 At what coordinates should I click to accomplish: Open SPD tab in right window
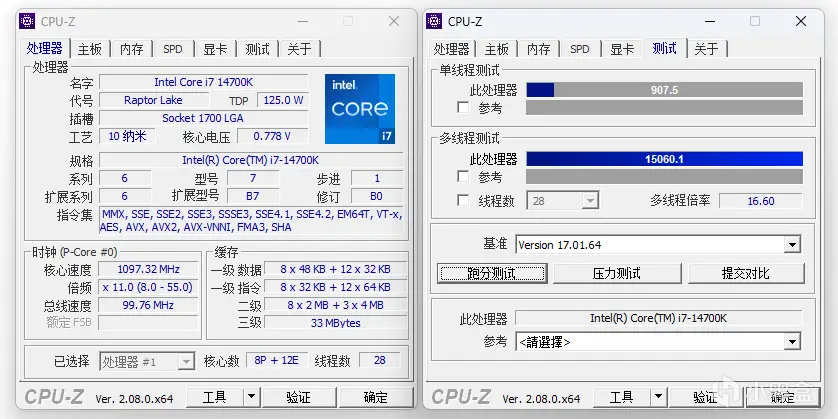click(579, 49)
